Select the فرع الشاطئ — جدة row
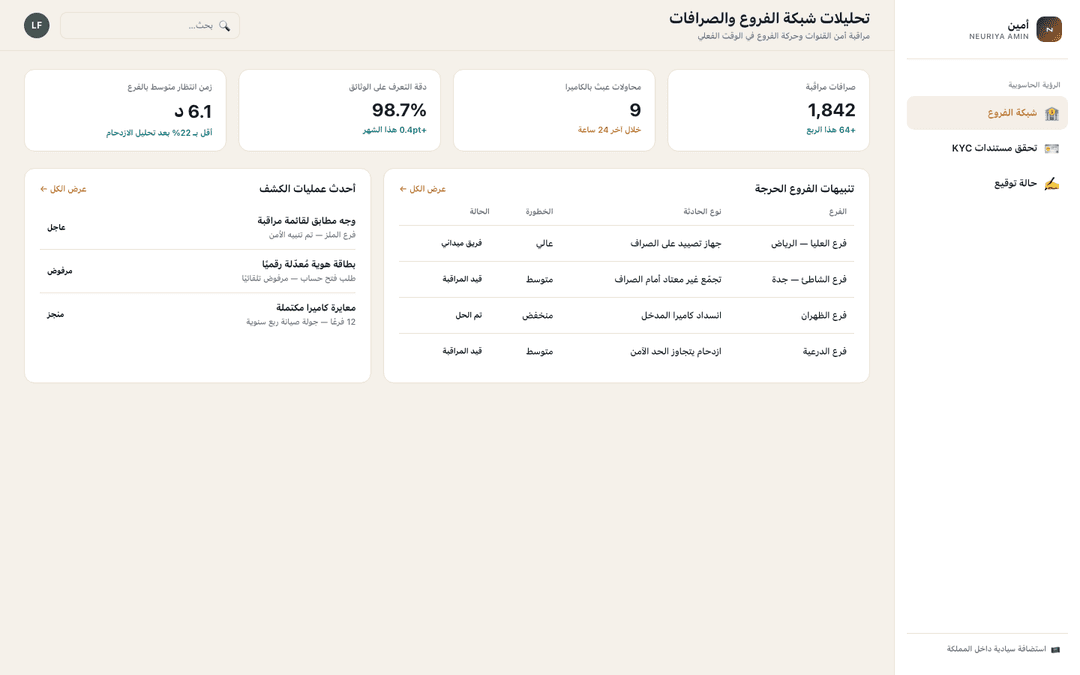Viewport: 1080px width, 675px height. click(626, 280)
